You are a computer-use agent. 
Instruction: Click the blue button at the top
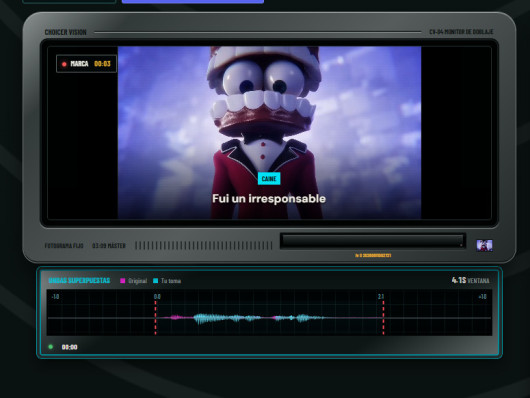pos(193,1)
